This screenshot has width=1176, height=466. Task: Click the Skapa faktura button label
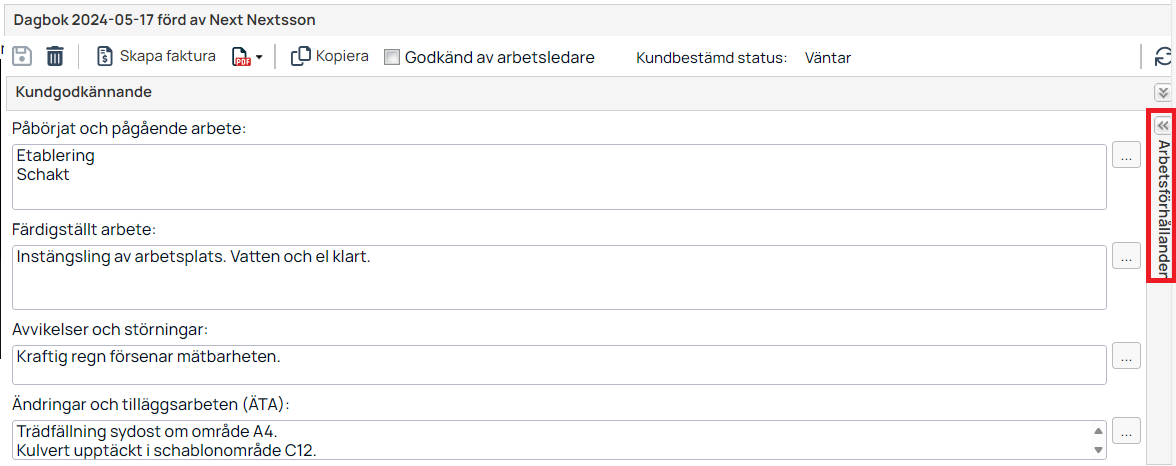tap(167, 56)
